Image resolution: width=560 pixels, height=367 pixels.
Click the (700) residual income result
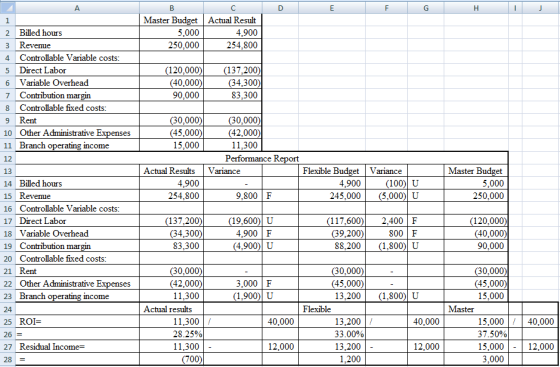pyautogui.click(x=171, y=359)
